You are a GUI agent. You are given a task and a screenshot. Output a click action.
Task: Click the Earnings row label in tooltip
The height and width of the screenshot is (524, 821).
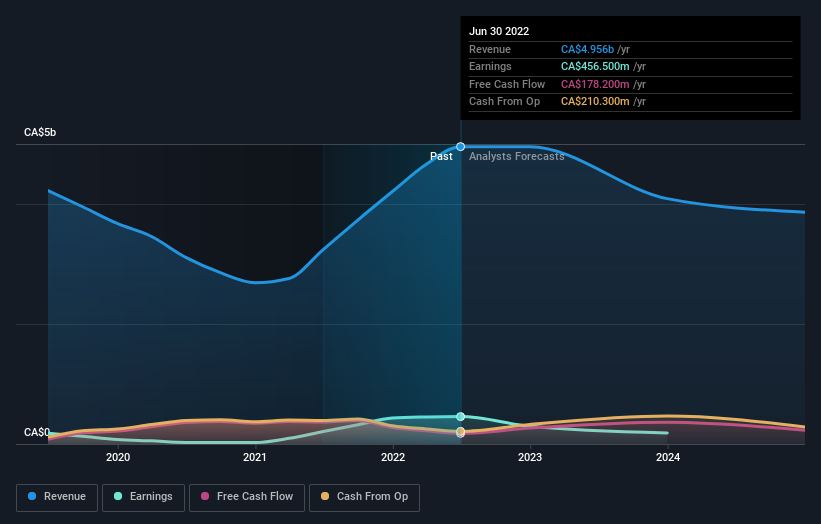click(490, 66)
